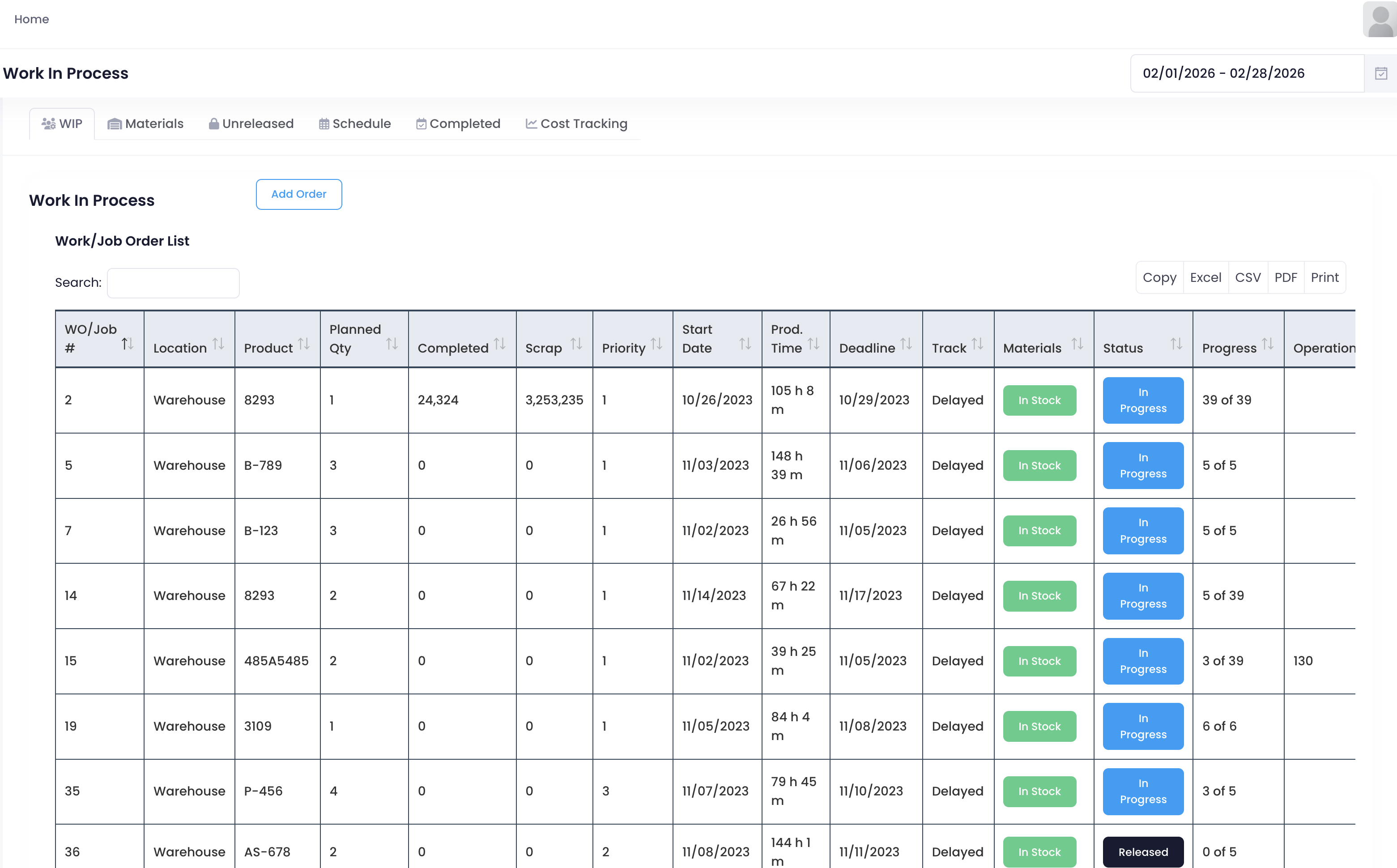Click the Add Order button
The width and height of the screenshot is (1397, 868).
click(x=298, y=194)
